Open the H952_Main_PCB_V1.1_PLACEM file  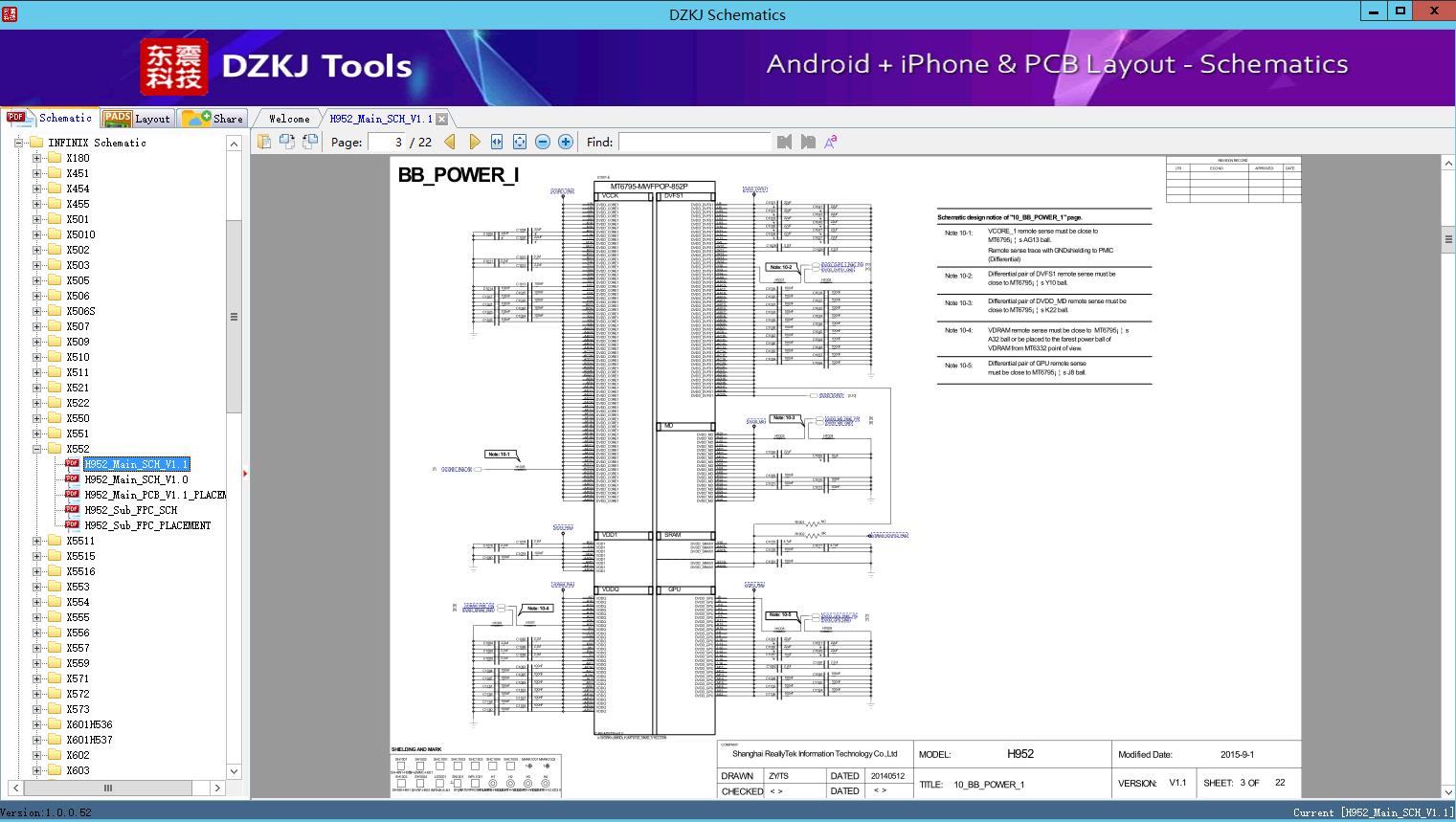pyautogui.click(x=155, y=495)
